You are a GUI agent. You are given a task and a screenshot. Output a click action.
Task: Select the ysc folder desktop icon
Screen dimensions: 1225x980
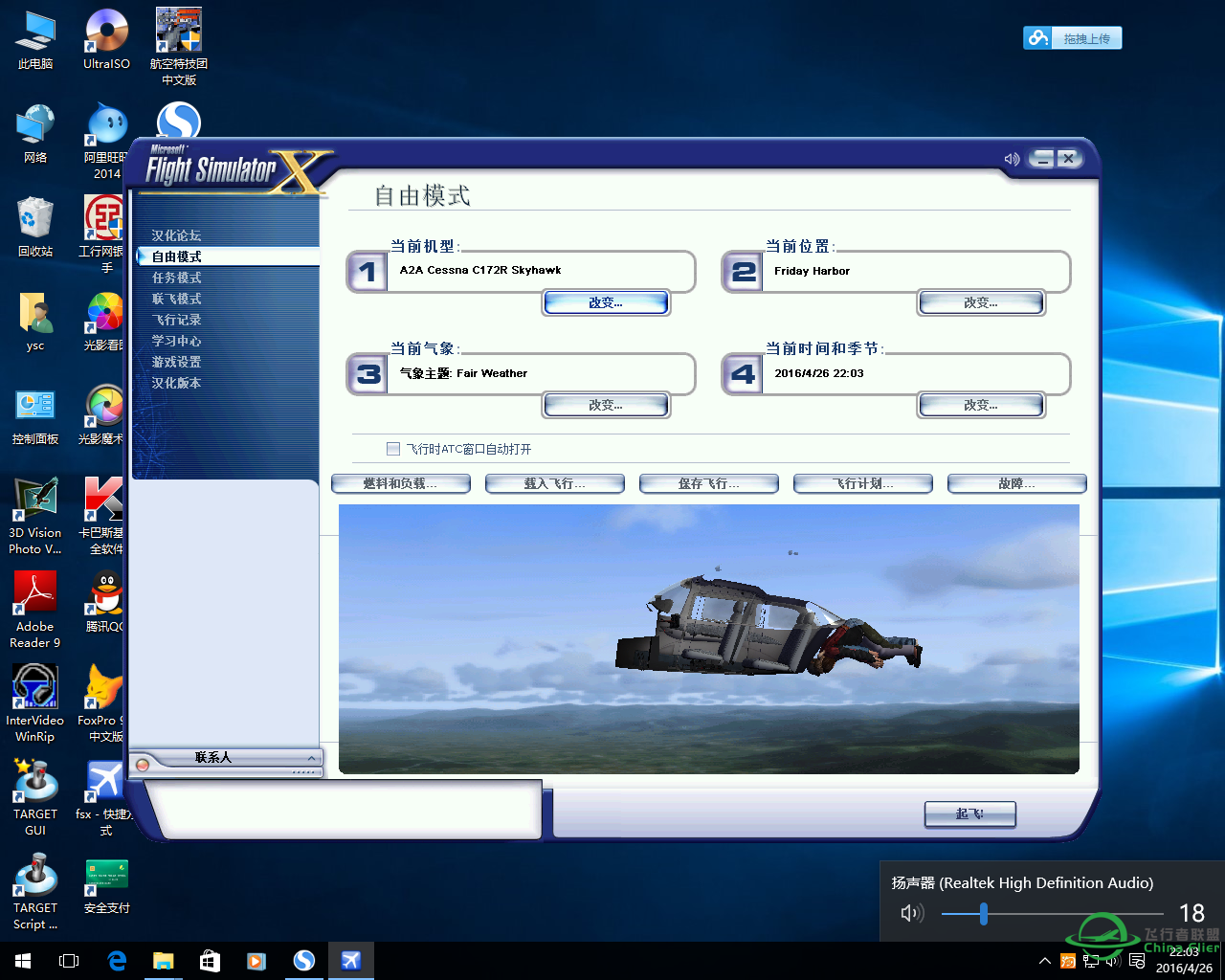pyautogui.click(x=35, y=322)
